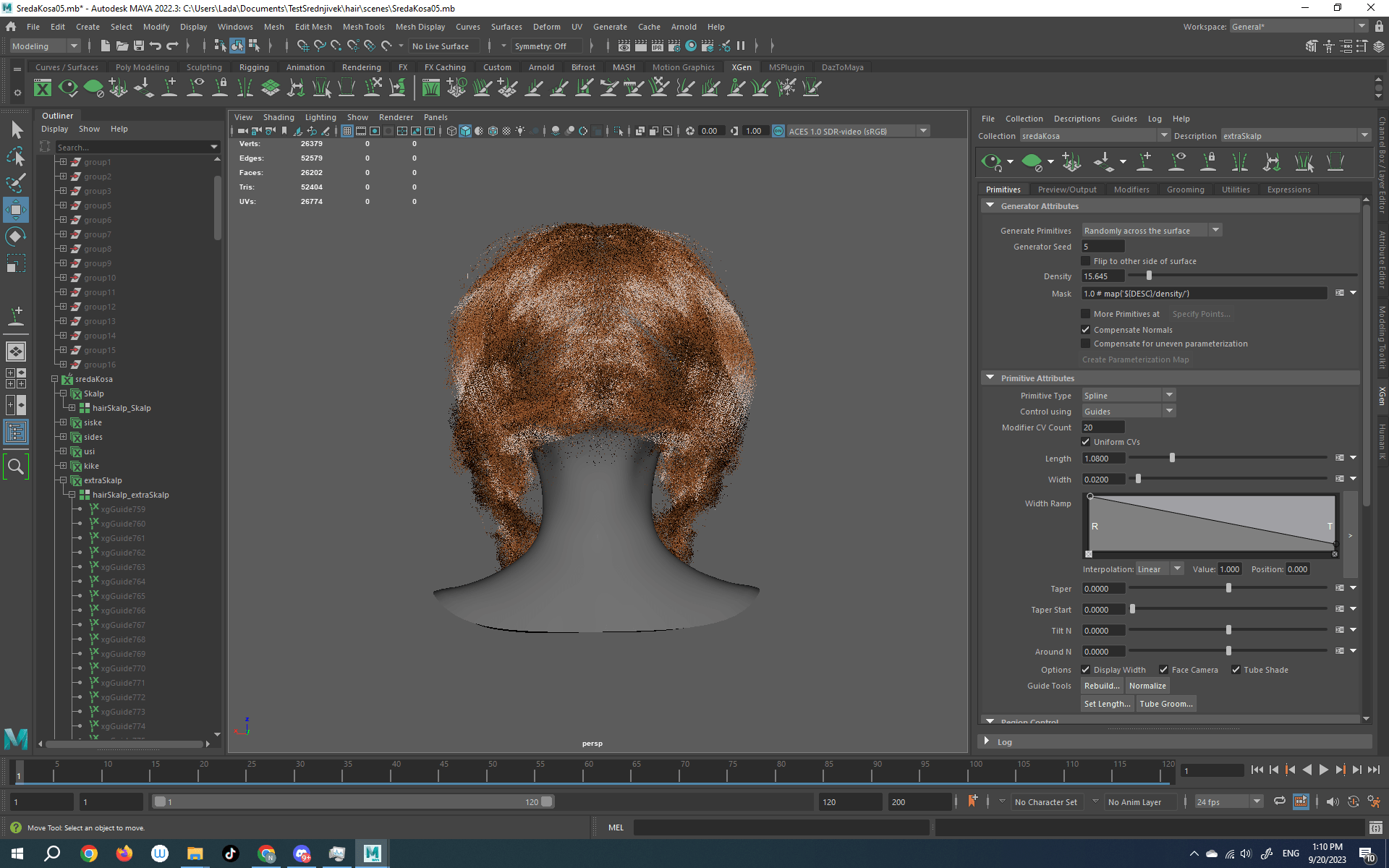Open the Generate Primitives dropdown
The width and height of the screenshot is (1389, 868).
(x=1151, y=231)
